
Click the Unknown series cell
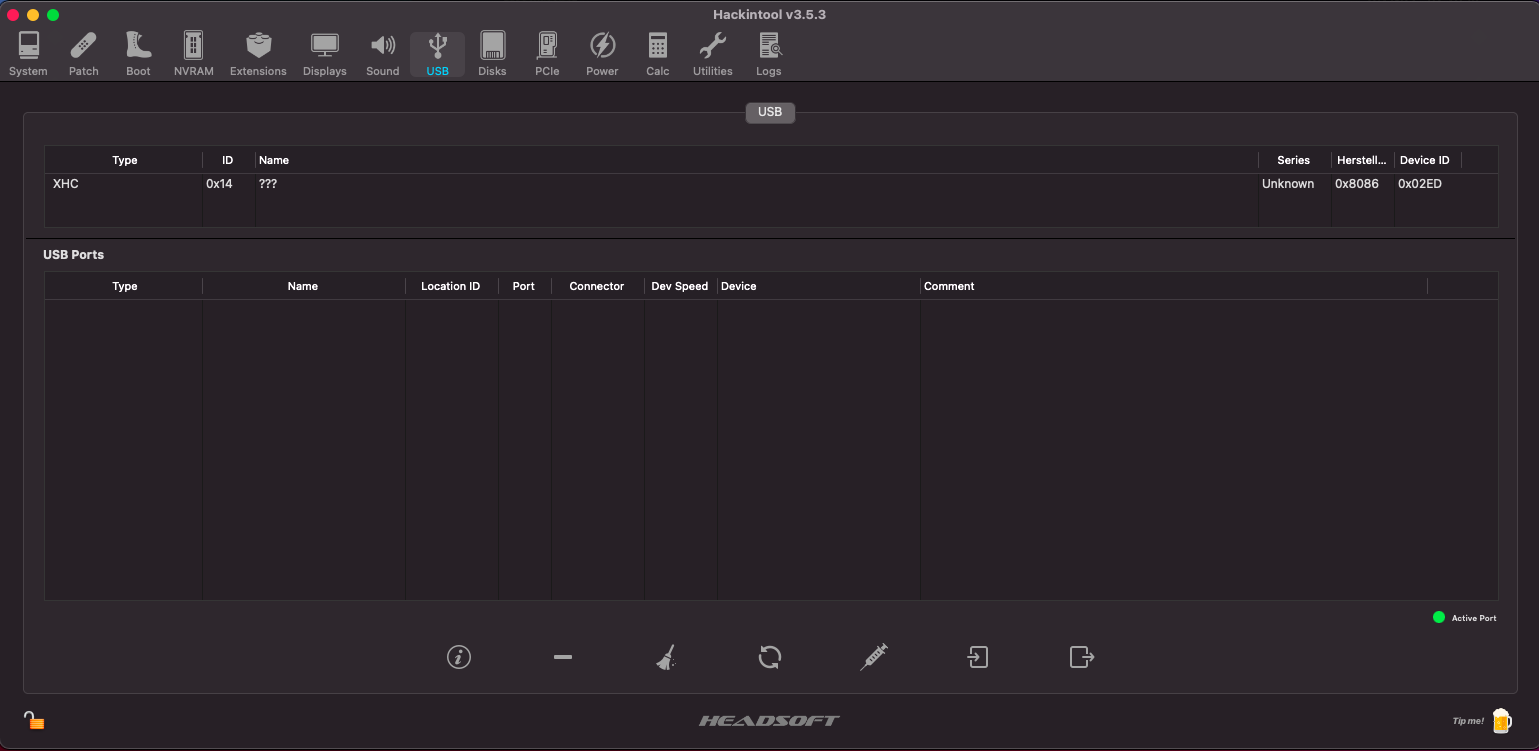[1288, 184]
